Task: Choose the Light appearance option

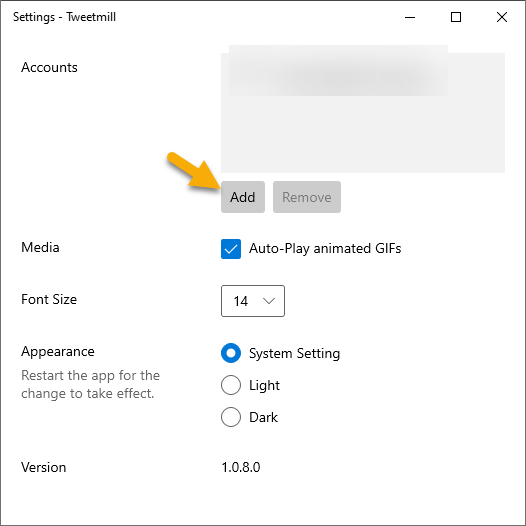Action: coord(231,385)
